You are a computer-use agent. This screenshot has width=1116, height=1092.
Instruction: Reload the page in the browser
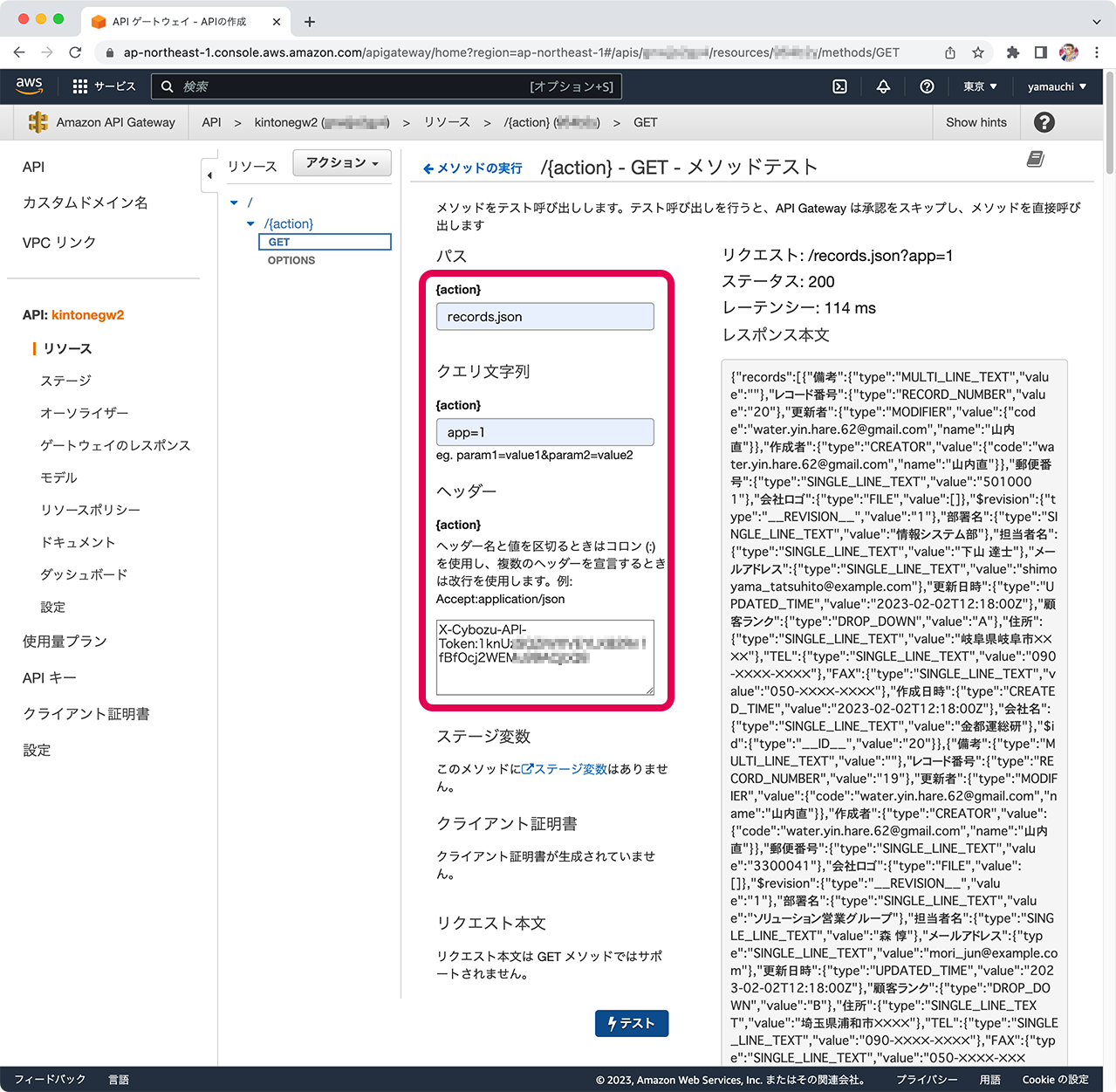pos(75,52)
